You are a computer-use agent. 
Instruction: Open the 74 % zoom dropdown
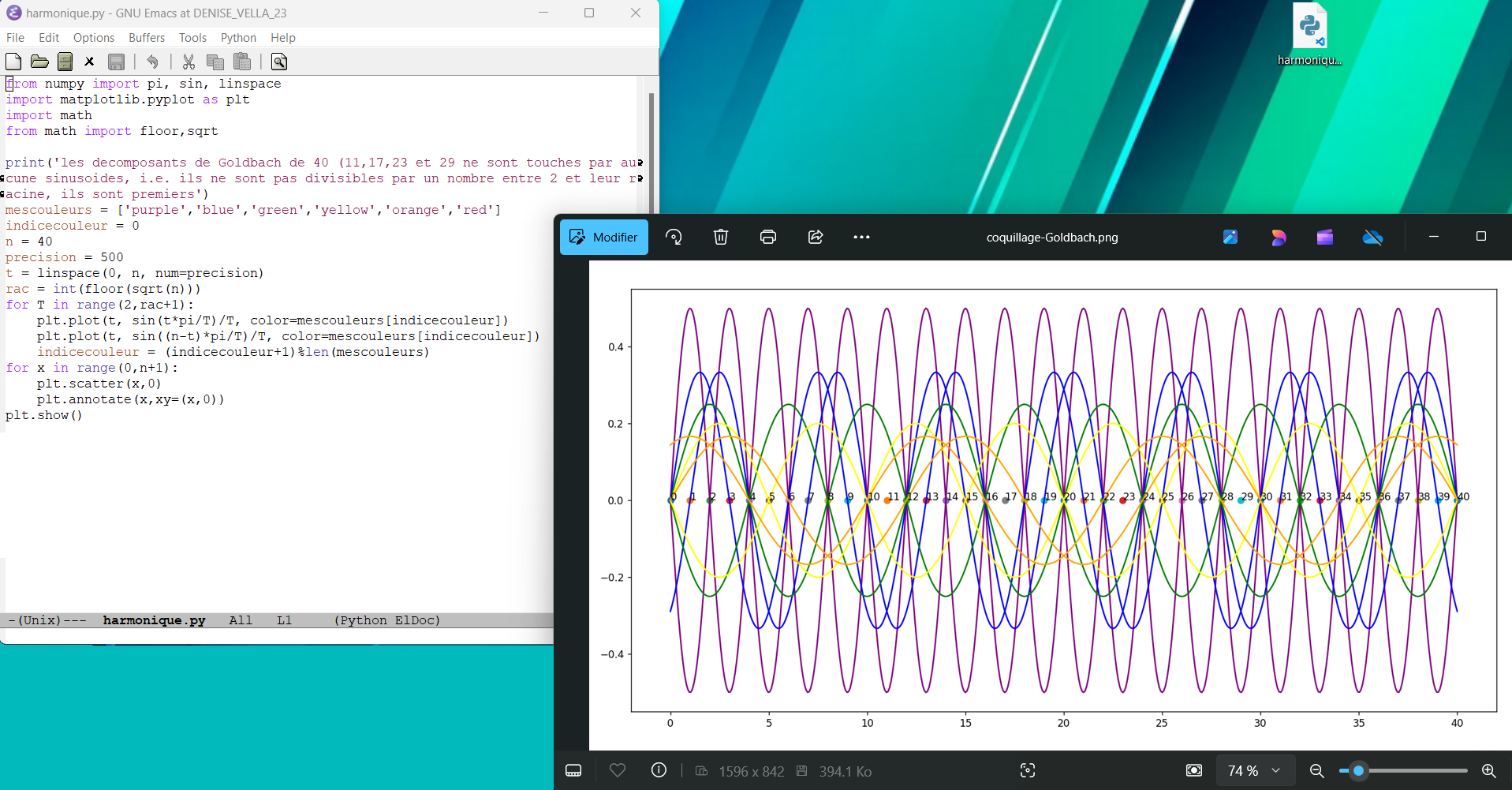pyautogui.click(x=1253, y=770)
